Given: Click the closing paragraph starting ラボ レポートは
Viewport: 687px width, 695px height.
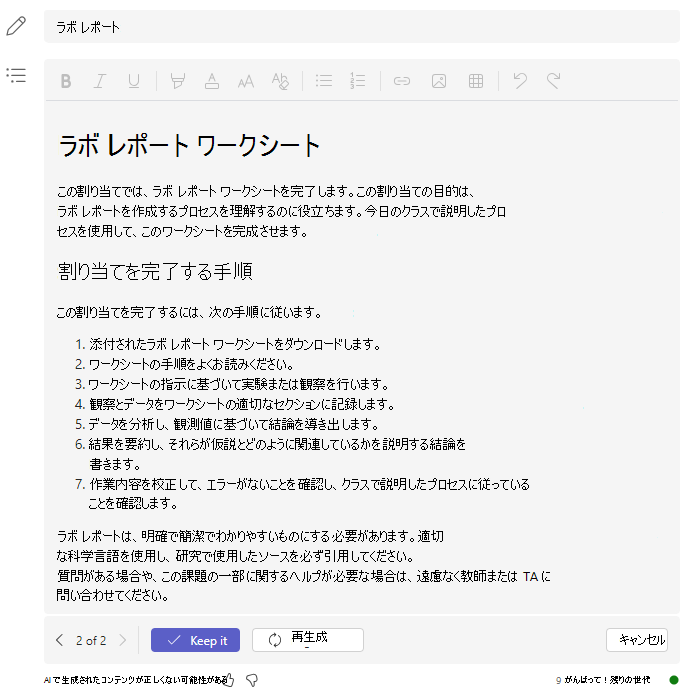Looking at the screenshot, I should point(304,566).
